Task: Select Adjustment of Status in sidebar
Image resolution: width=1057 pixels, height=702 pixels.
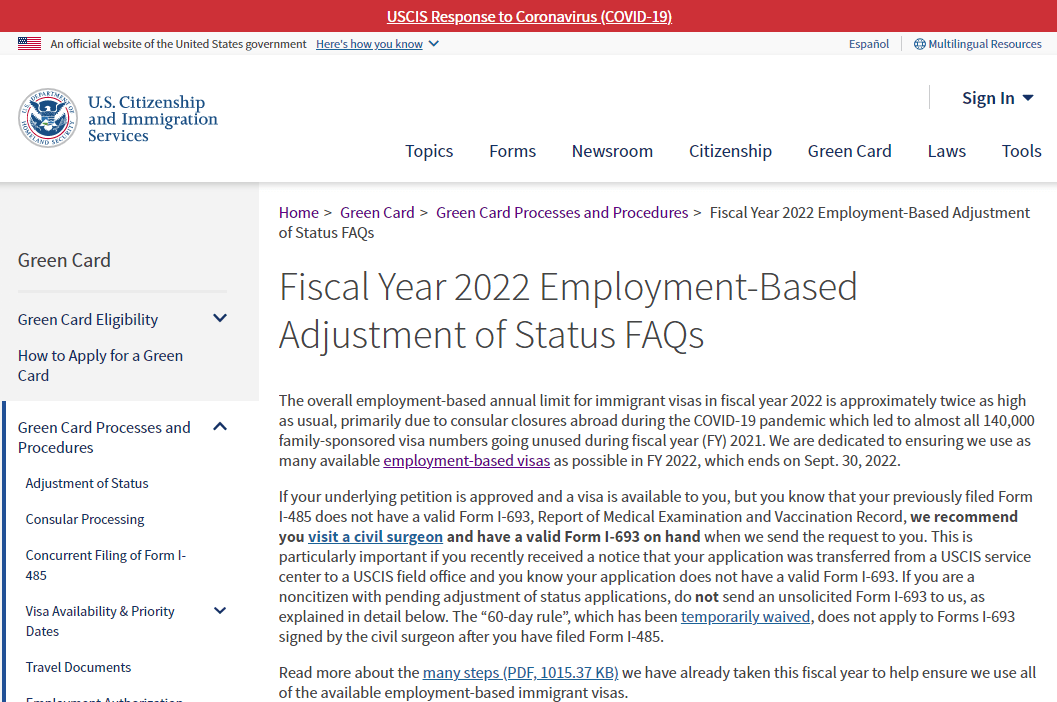Action: (87, 483)
